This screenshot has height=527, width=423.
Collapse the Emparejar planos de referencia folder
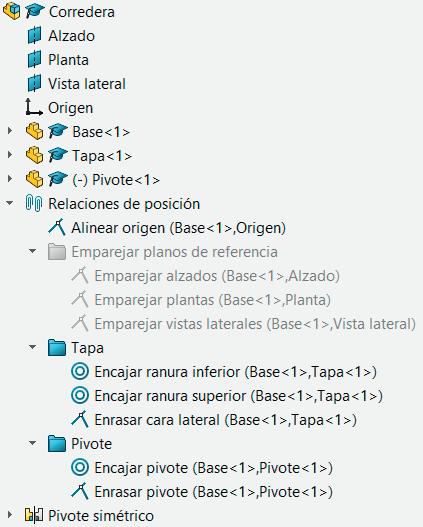tap(33, 251)
